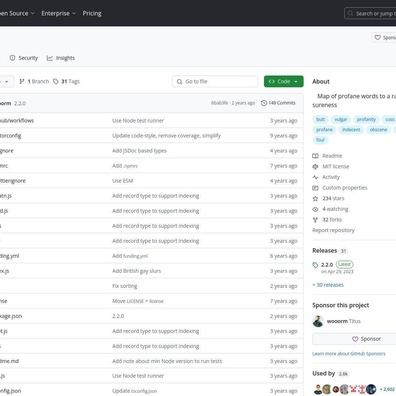View the 31 Tags link
Image resolution: width=396 pixels, height=396 pixels.
[x=66, y=81]
